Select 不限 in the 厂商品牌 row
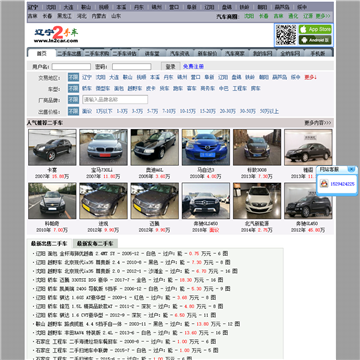The width and height of the screenshot is (360, 360). (73, 99)
